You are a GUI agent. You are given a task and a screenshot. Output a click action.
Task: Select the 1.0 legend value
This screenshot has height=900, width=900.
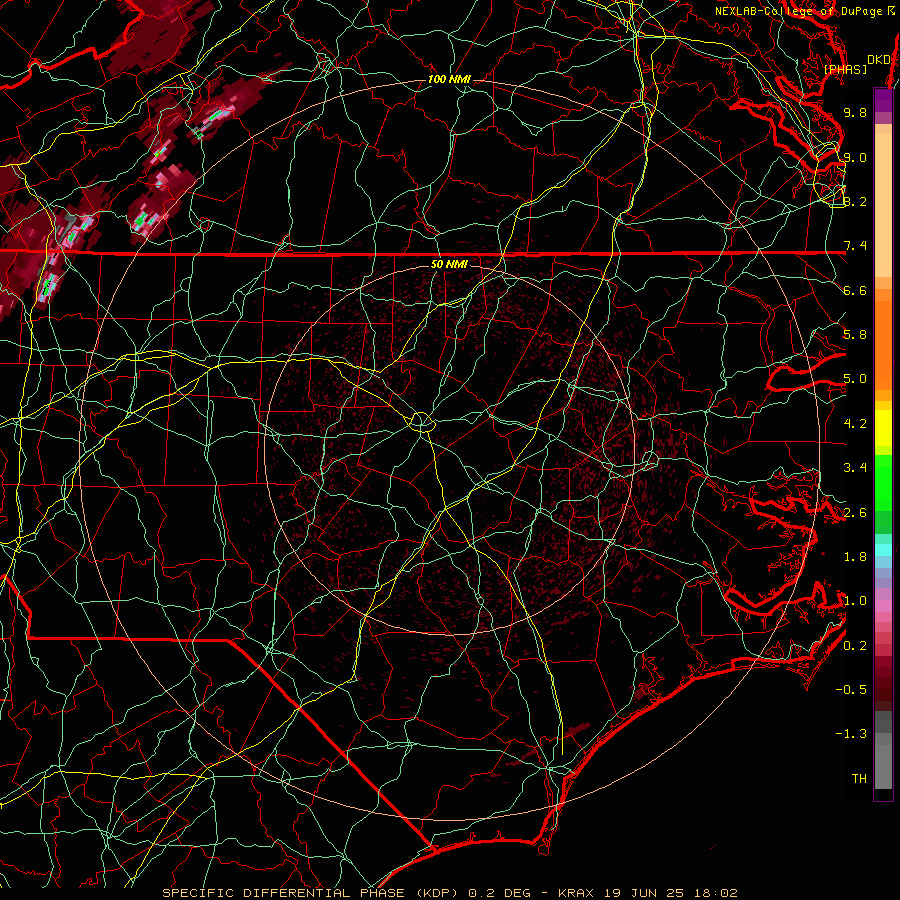click(855, 600)
